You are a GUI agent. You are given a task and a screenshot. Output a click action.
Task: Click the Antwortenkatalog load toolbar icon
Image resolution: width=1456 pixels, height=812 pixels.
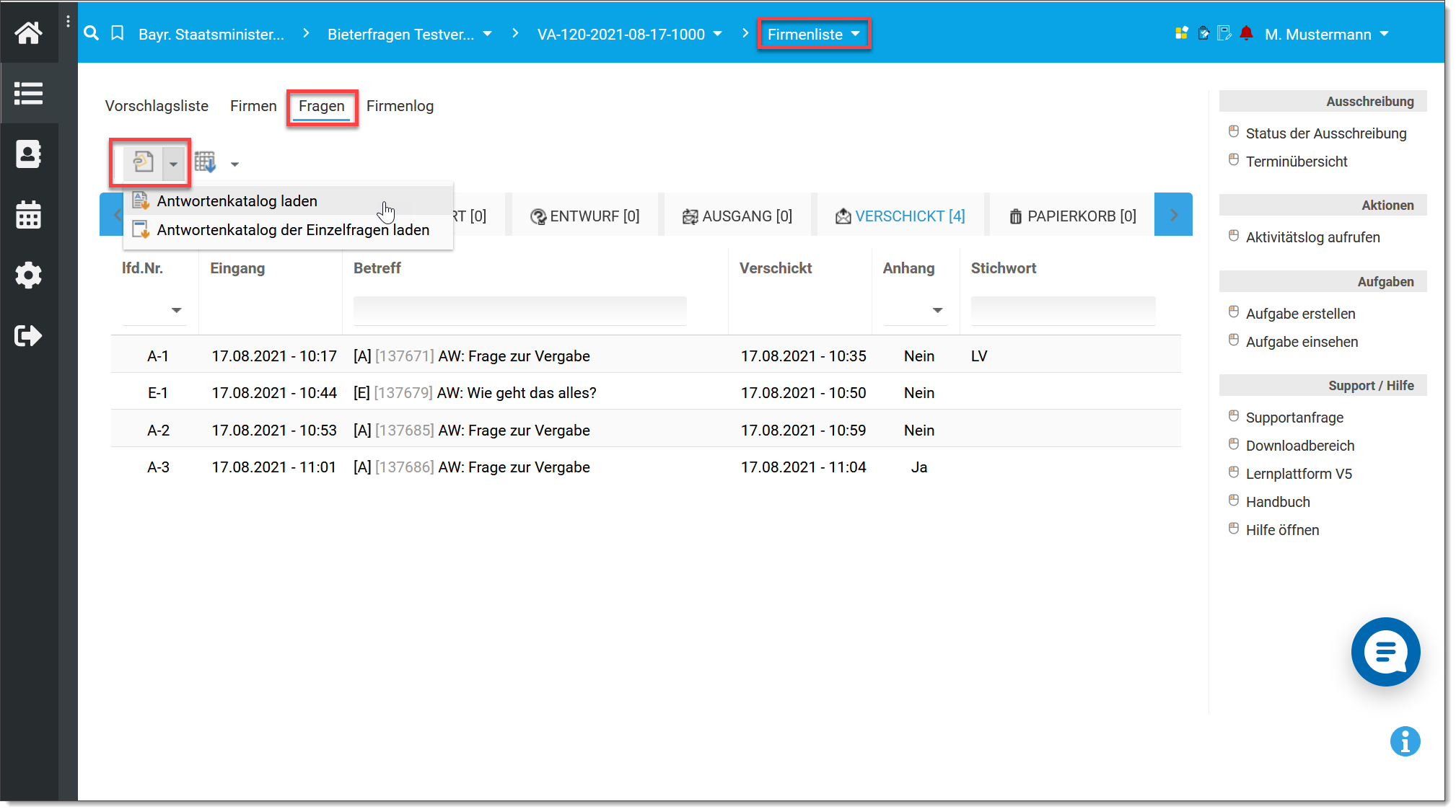[x=144, y=163]
